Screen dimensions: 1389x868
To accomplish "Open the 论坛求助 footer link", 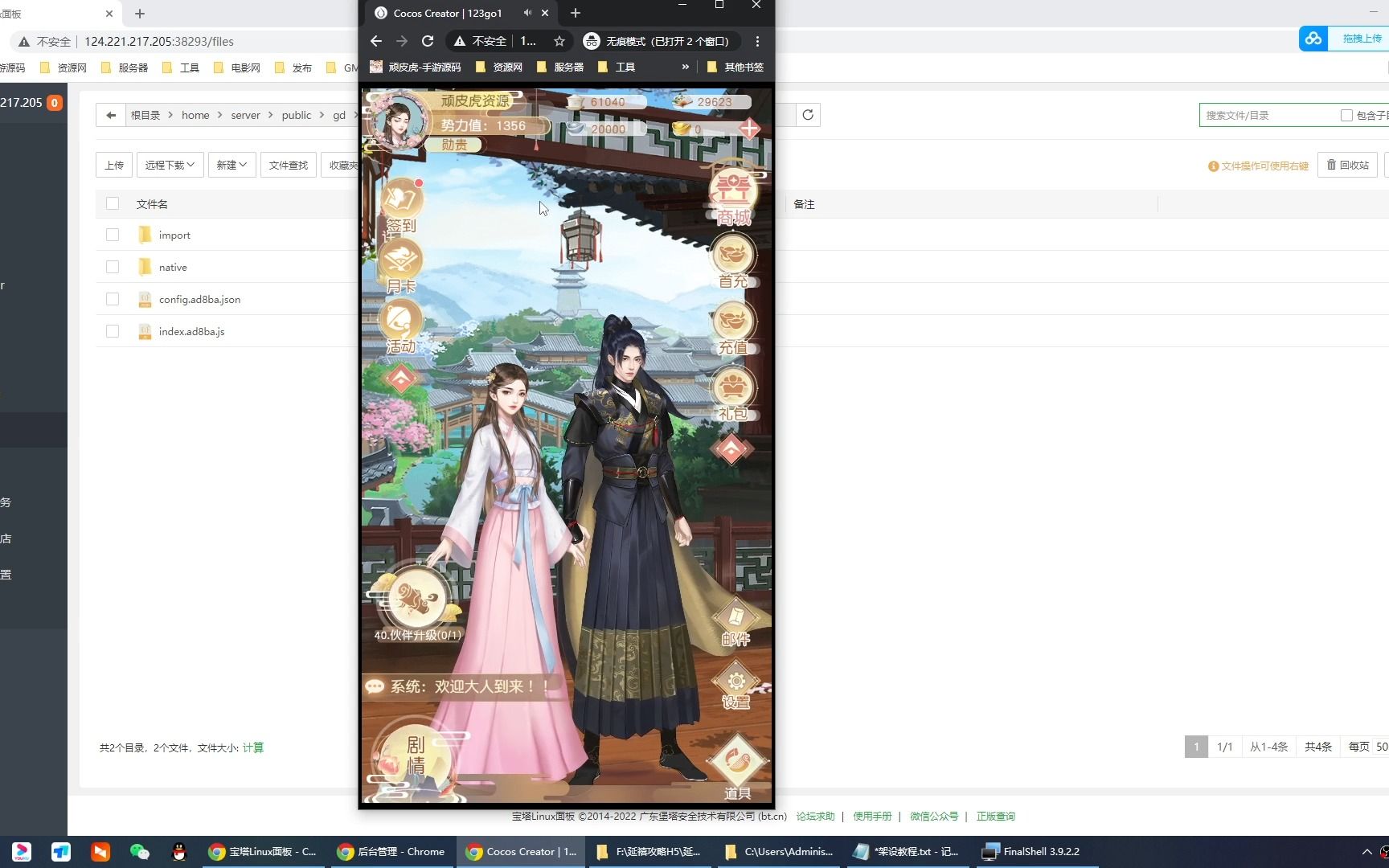I will click(x=816, y=816).
